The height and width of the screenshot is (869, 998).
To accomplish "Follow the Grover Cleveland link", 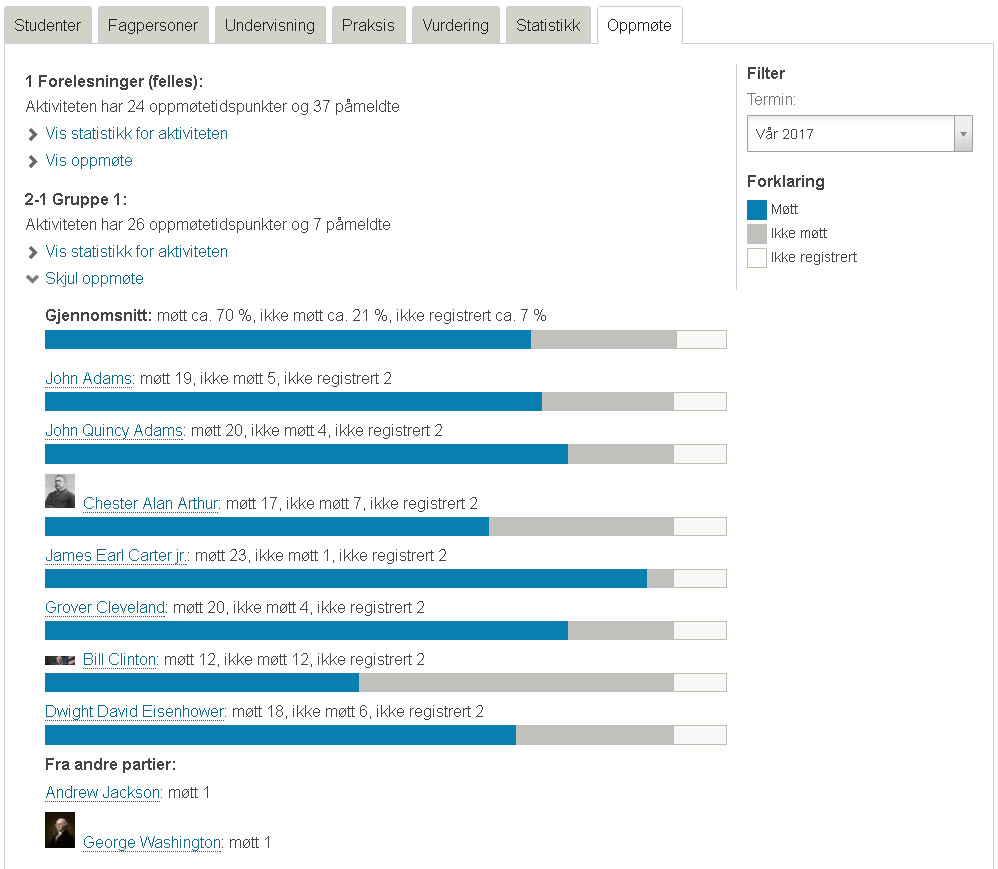I will click(x=106, y=608).
